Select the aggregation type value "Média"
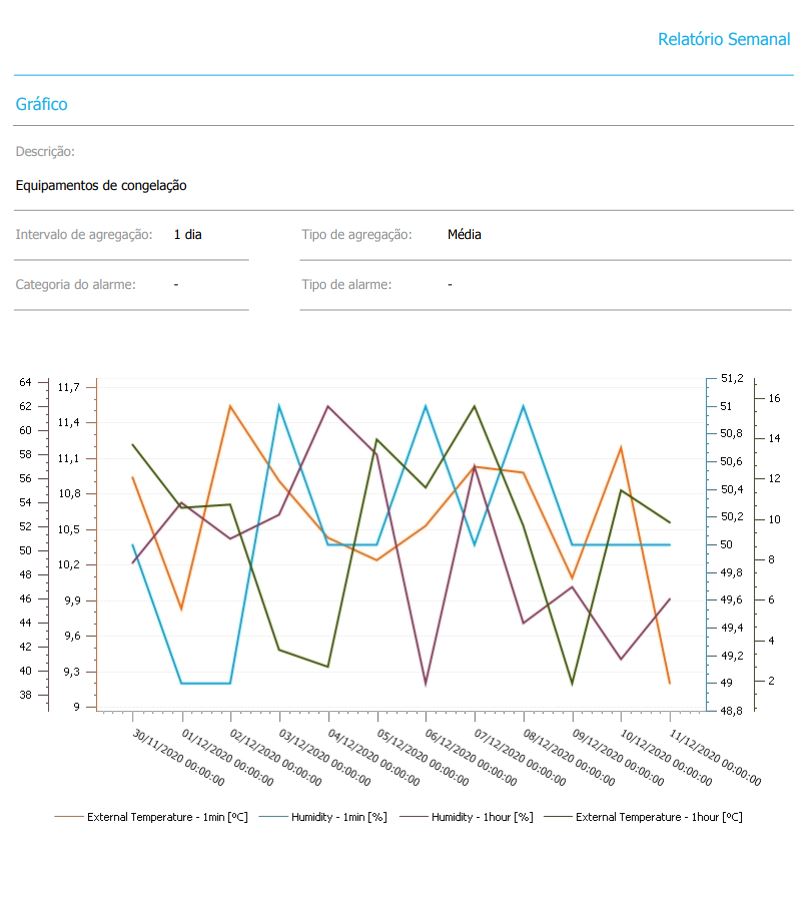Viewport: 809px width, 907px height. 464,234
